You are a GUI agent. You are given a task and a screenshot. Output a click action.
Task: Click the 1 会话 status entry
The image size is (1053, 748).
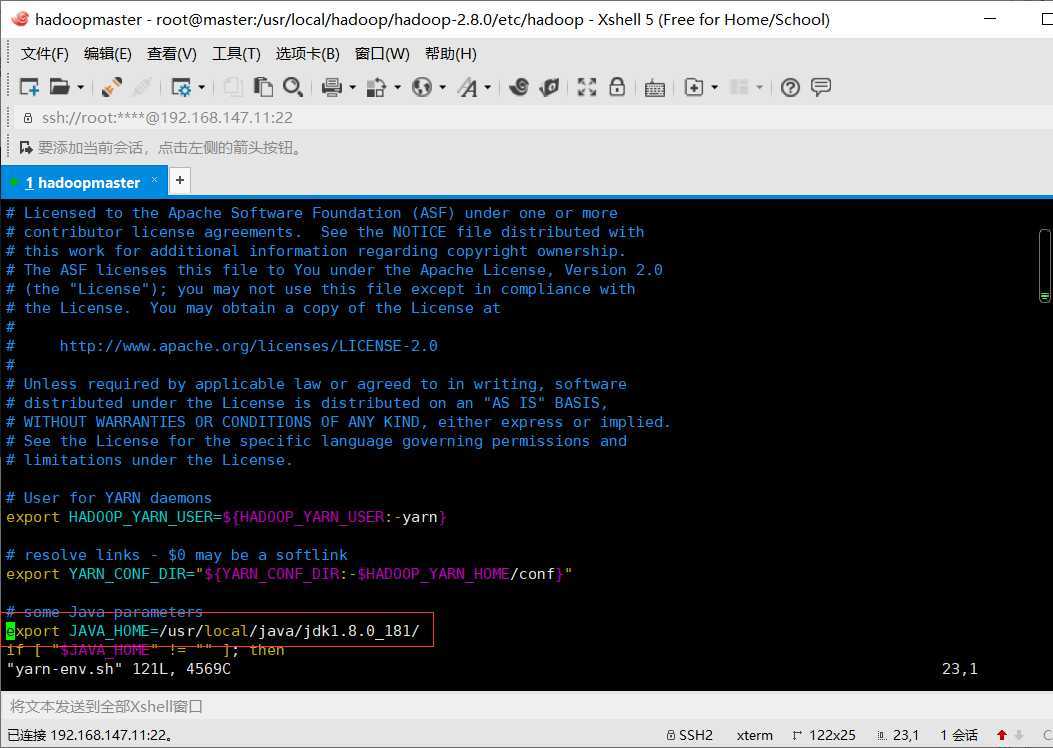(958, 735)
